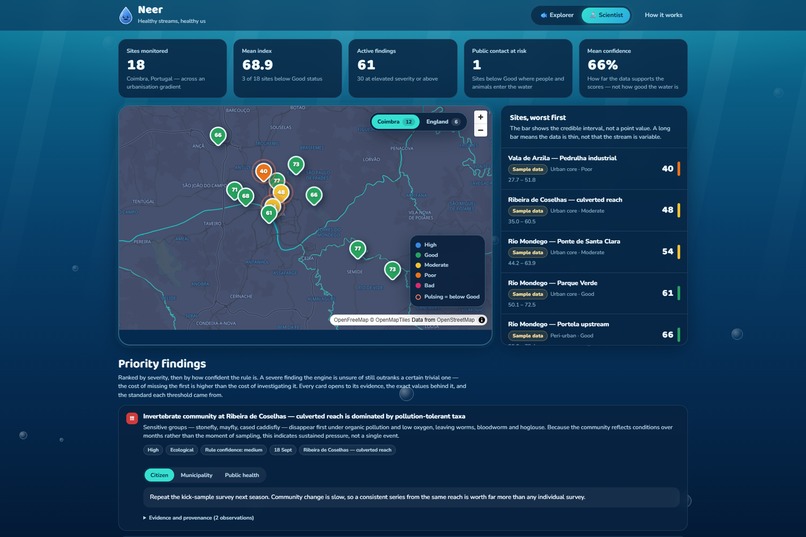Screen dimensions: 806x537
Task: Toggle the map attribution info icon
Action: (482, 320)
